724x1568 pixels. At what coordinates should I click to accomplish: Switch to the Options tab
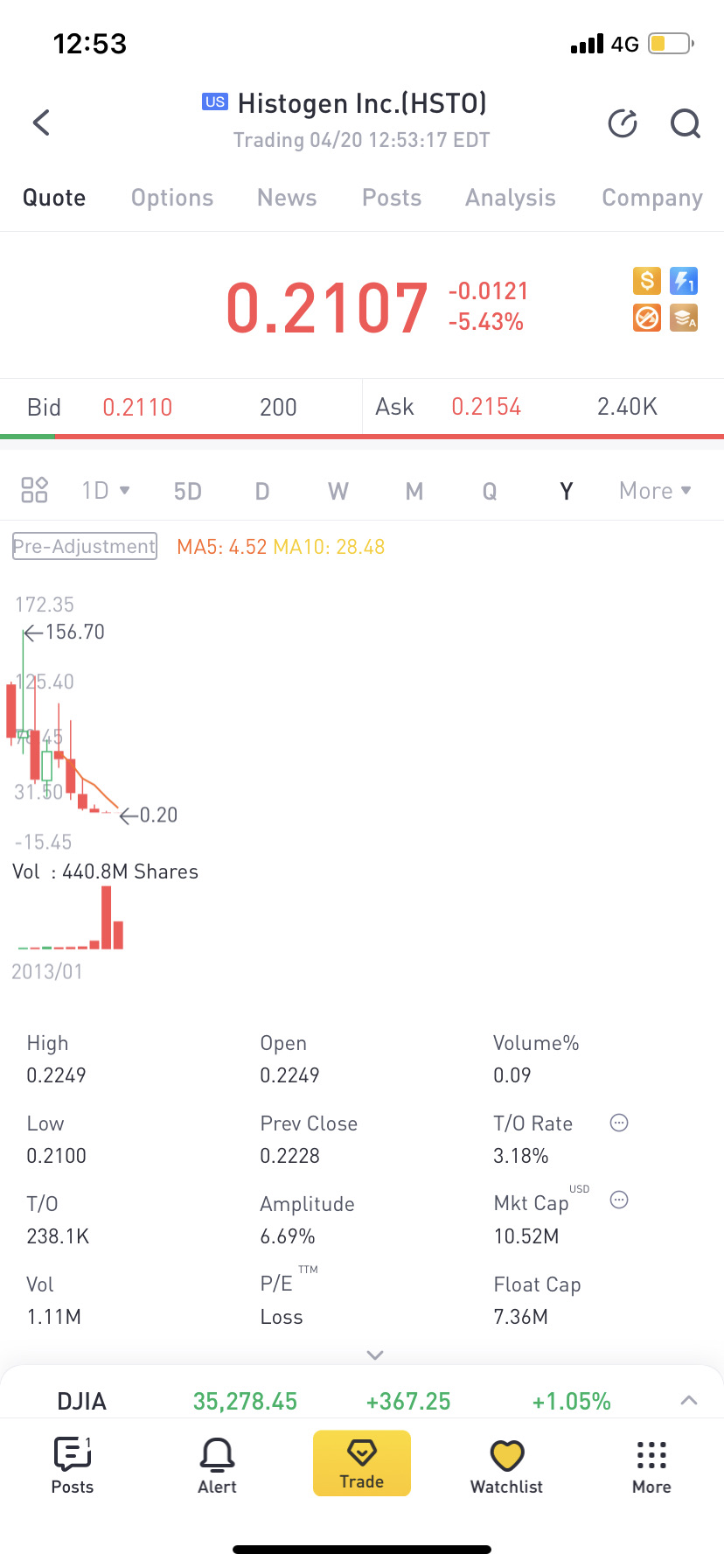pyautogui.click(x=172, y=198)
